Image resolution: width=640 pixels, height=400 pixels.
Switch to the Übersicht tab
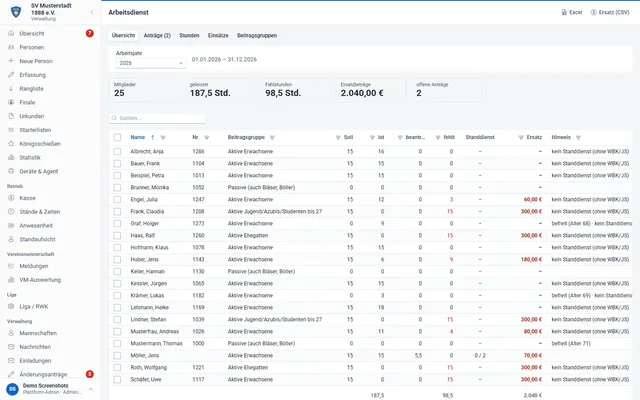pyautogui.click(x=123, y=36)
